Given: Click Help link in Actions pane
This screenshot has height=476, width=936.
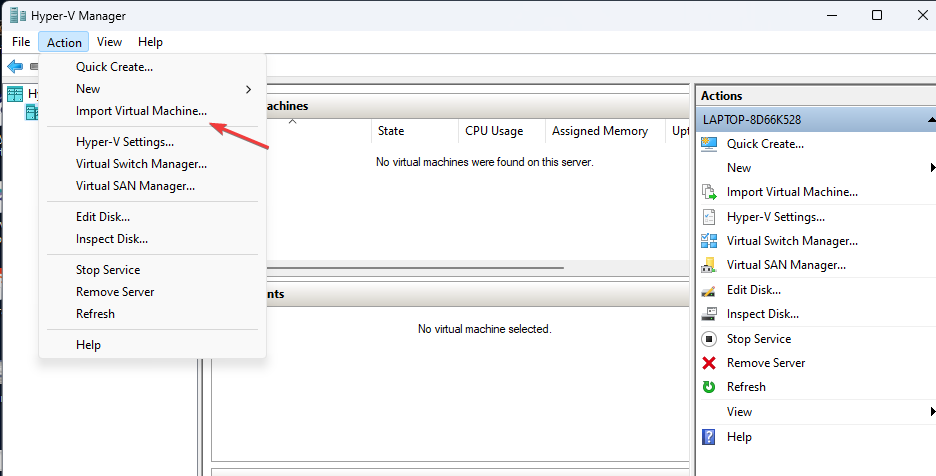Looking at the screenshot, I should (739, 437).
